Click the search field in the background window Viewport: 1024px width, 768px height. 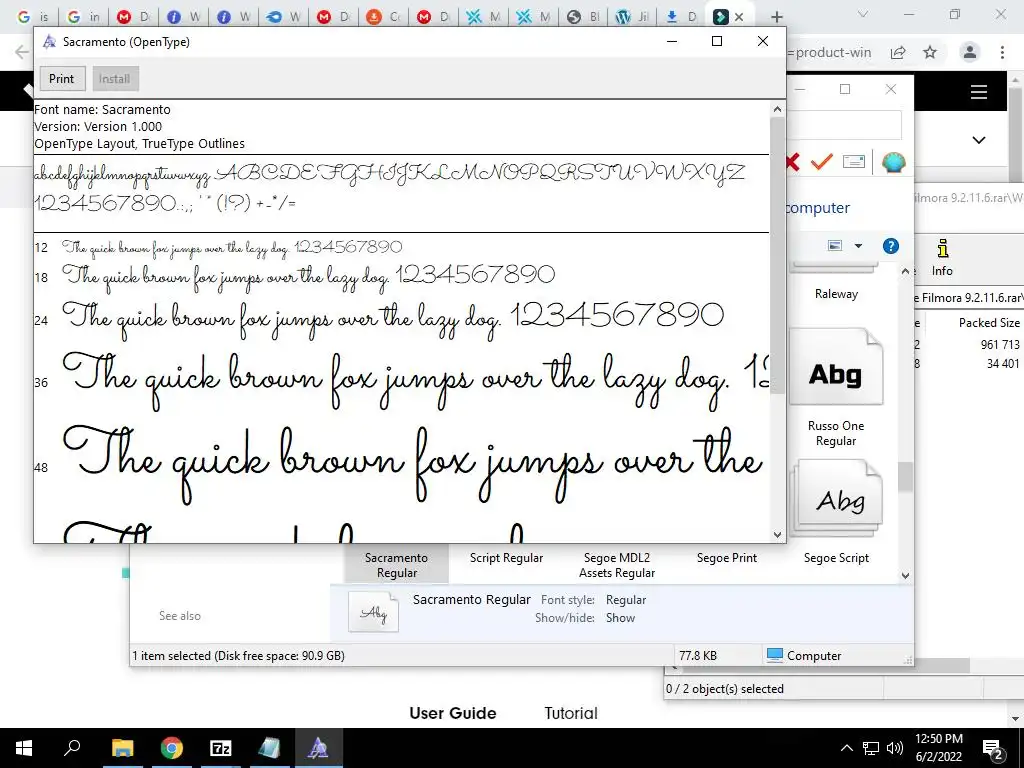click(844, 125)
